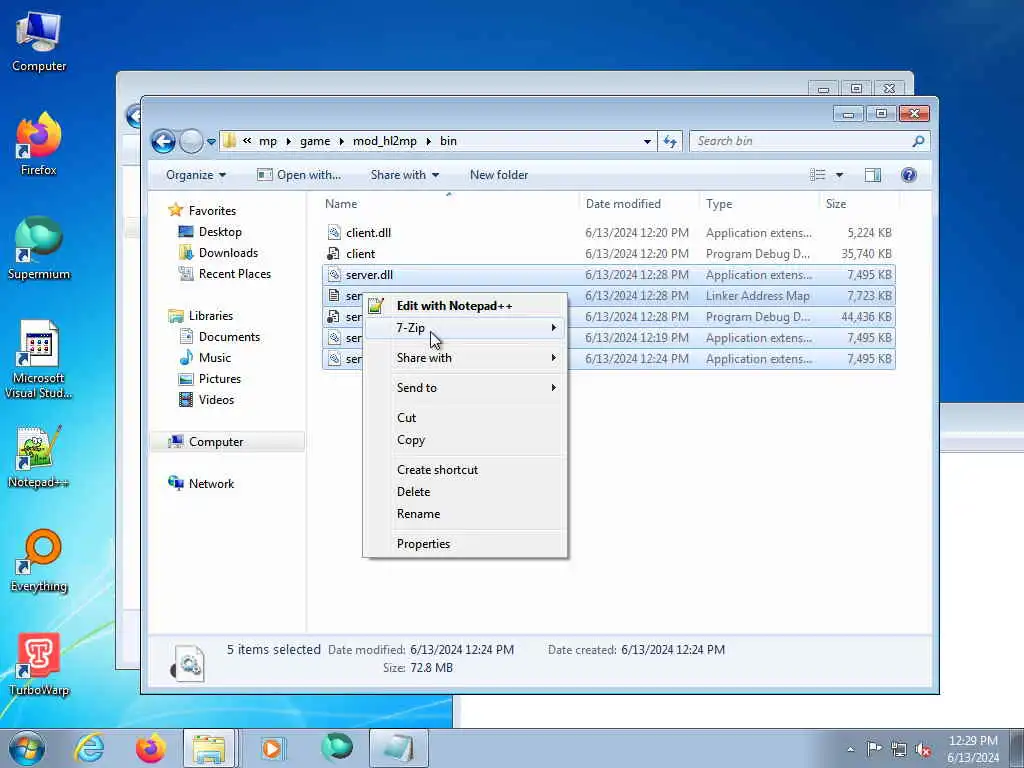The width and height of the screenshot is (1024, 768).
Task: Sort by the Name column header
Action: pos(448,204)
